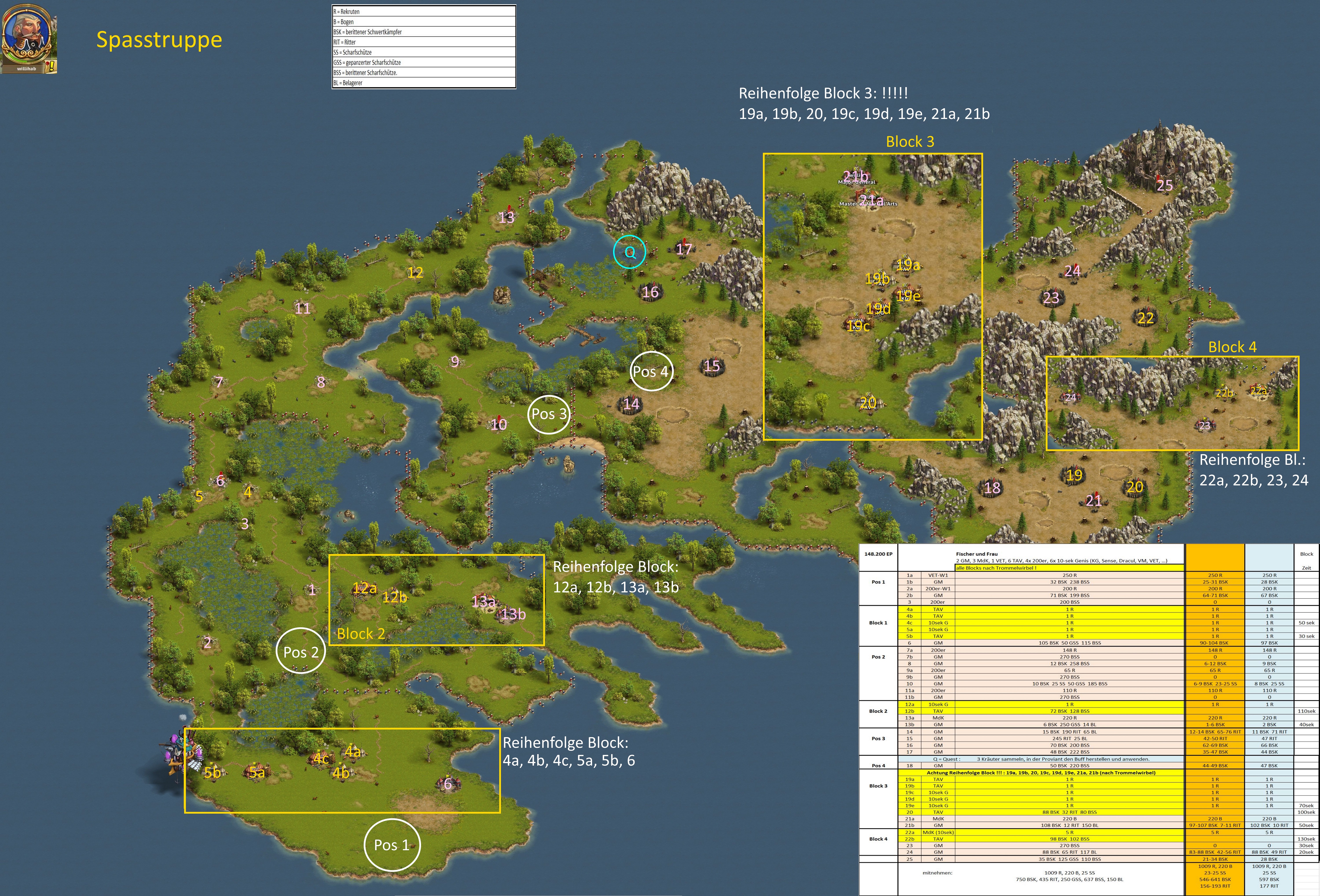
Task: Click the Spasstruppe title text
Action: click(x=159, y=40)
